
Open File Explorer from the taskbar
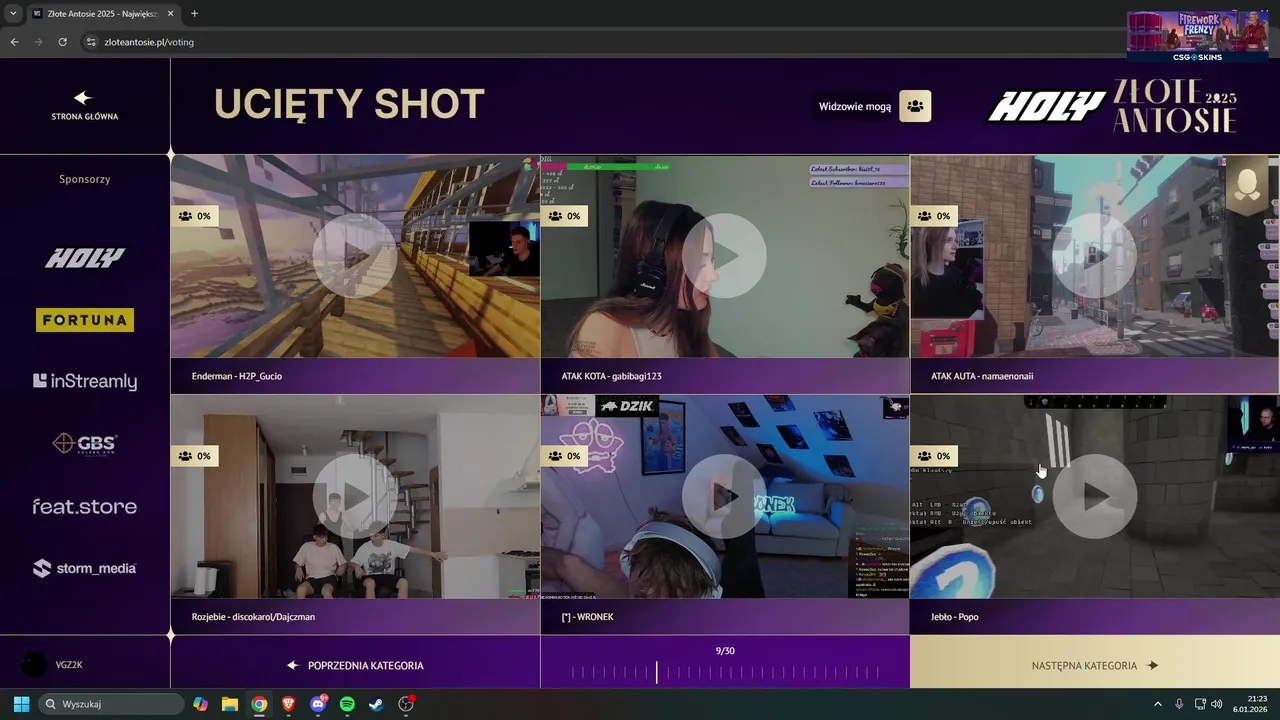(229, 704)
